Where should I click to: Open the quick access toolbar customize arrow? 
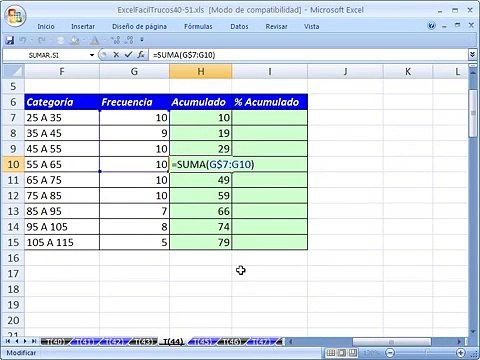[x=142, y=40]
